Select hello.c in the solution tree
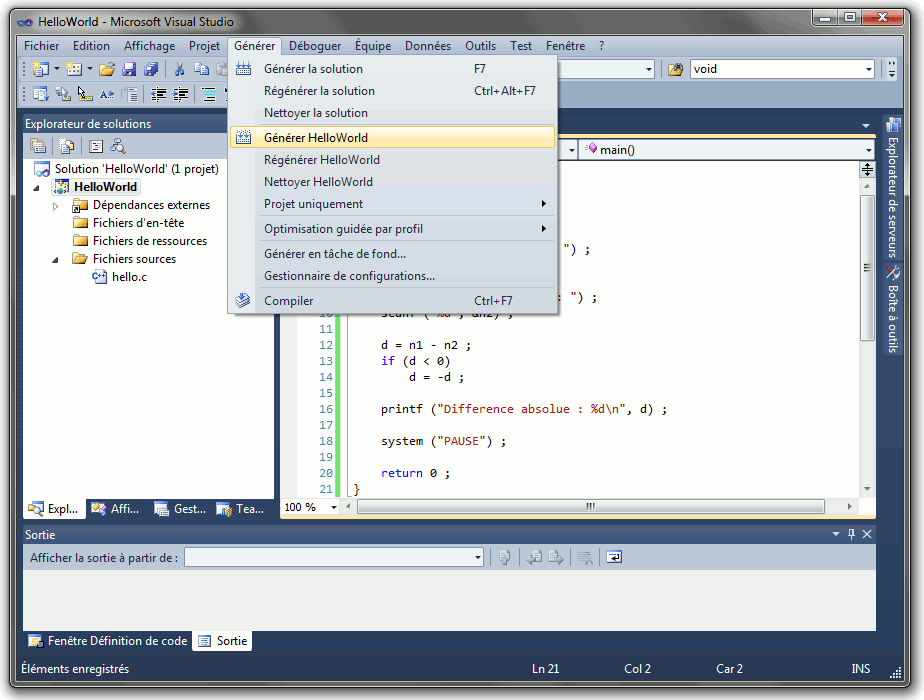This screenshot has height=700, width=924. click(x=120, y=277)
